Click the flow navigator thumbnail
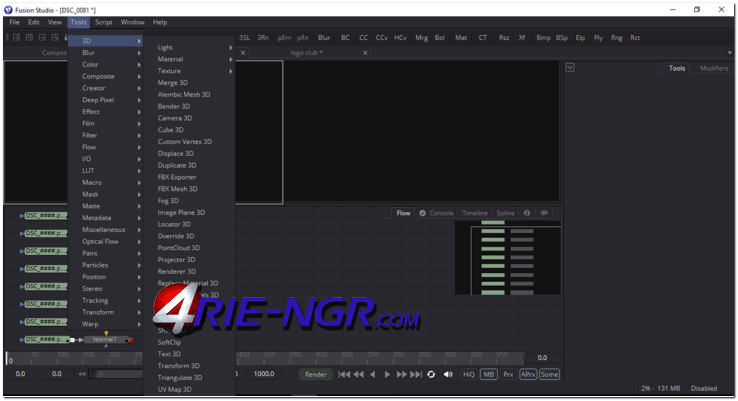Screen dimensions: 738x401 507,257
